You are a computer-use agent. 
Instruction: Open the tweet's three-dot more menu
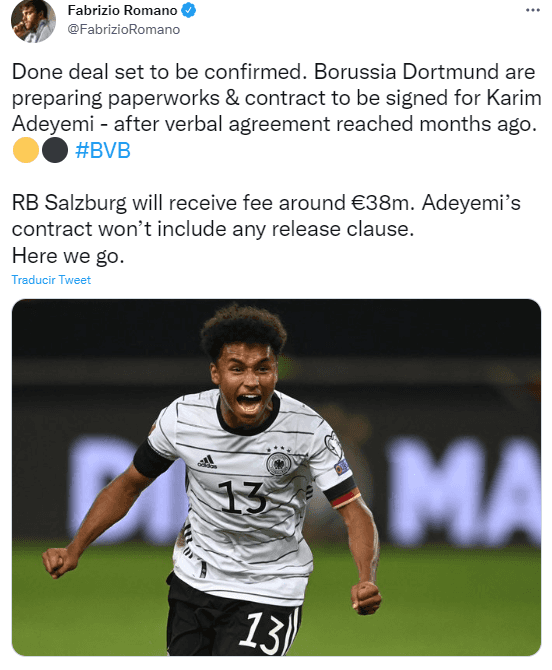(x=533, y=10)
